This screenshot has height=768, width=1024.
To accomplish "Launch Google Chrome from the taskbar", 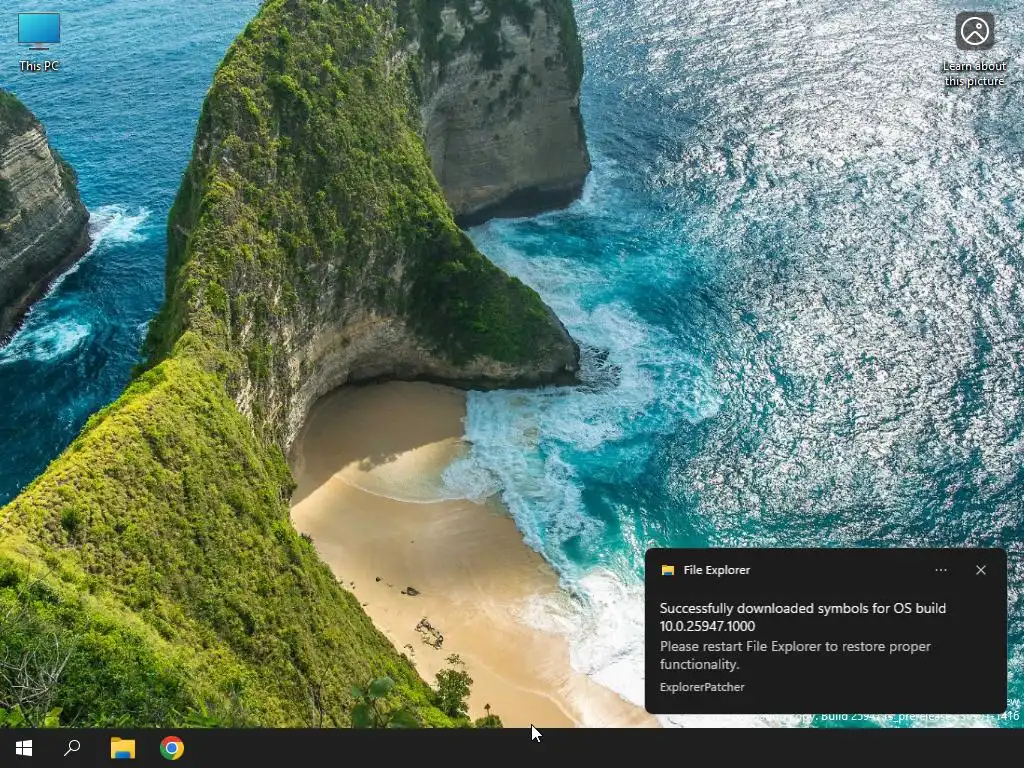I will point(172,748).
